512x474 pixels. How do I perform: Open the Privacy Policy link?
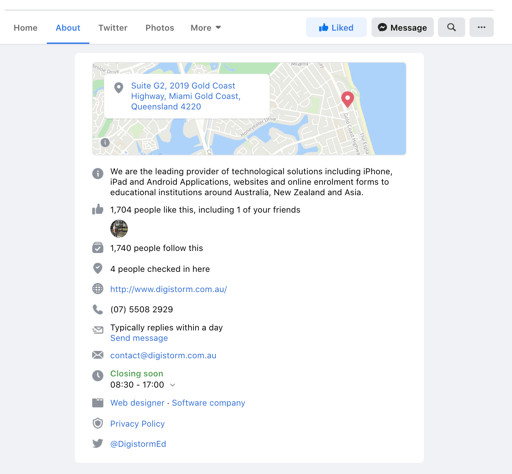point(137,424)
